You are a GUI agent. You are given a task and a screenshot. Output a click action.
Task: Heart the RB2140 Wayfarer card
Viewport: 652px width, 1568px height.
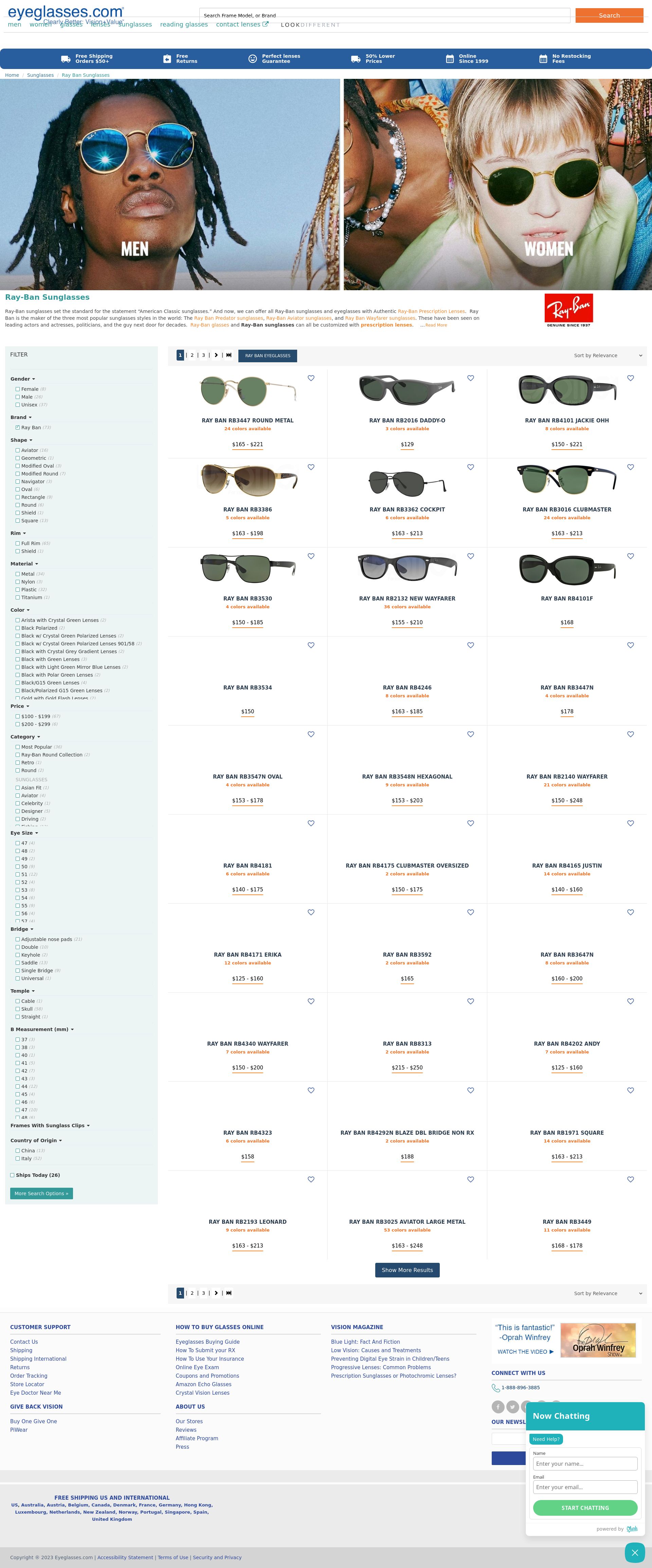pos(630,734)
